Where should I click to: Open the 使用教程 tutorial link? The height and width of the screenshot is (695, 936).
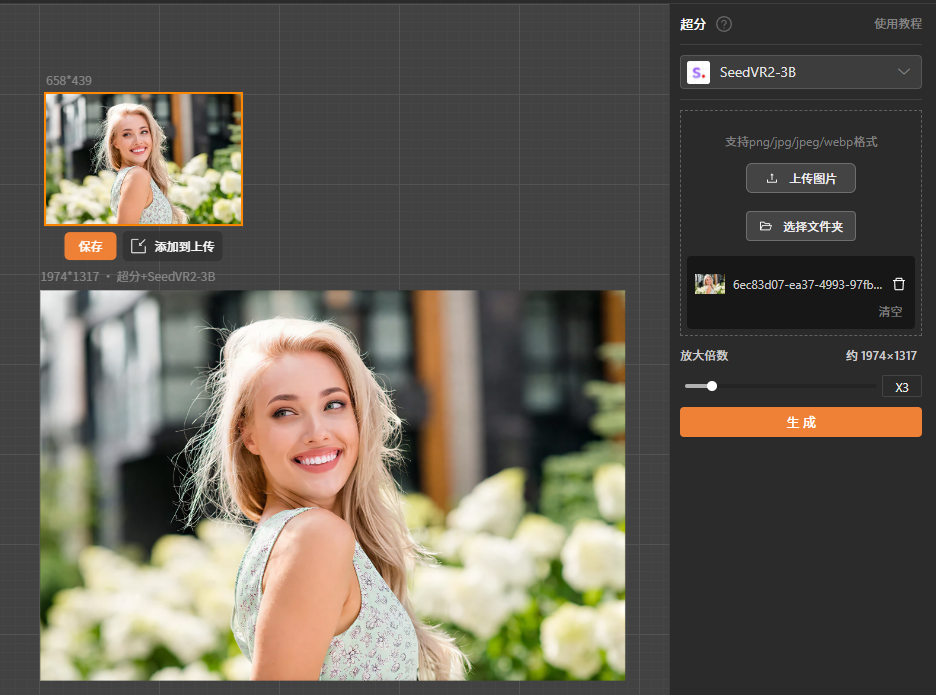point(898,24)
